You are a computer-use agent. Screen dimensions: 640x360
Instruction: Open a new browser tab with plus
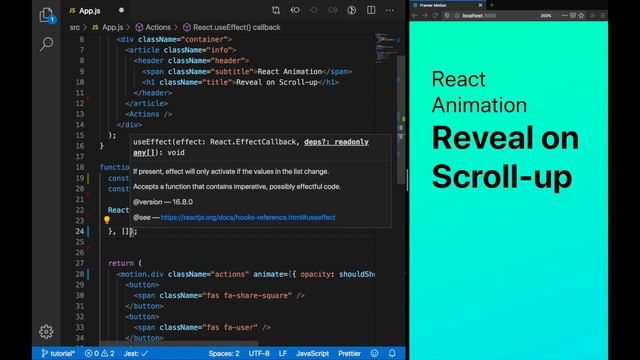(x=492, y=5)
